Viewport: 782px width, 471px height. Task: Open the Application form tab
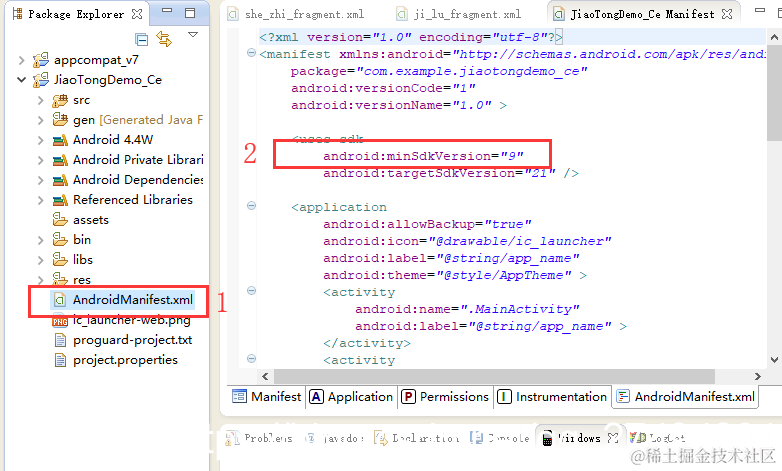[352, 397]
